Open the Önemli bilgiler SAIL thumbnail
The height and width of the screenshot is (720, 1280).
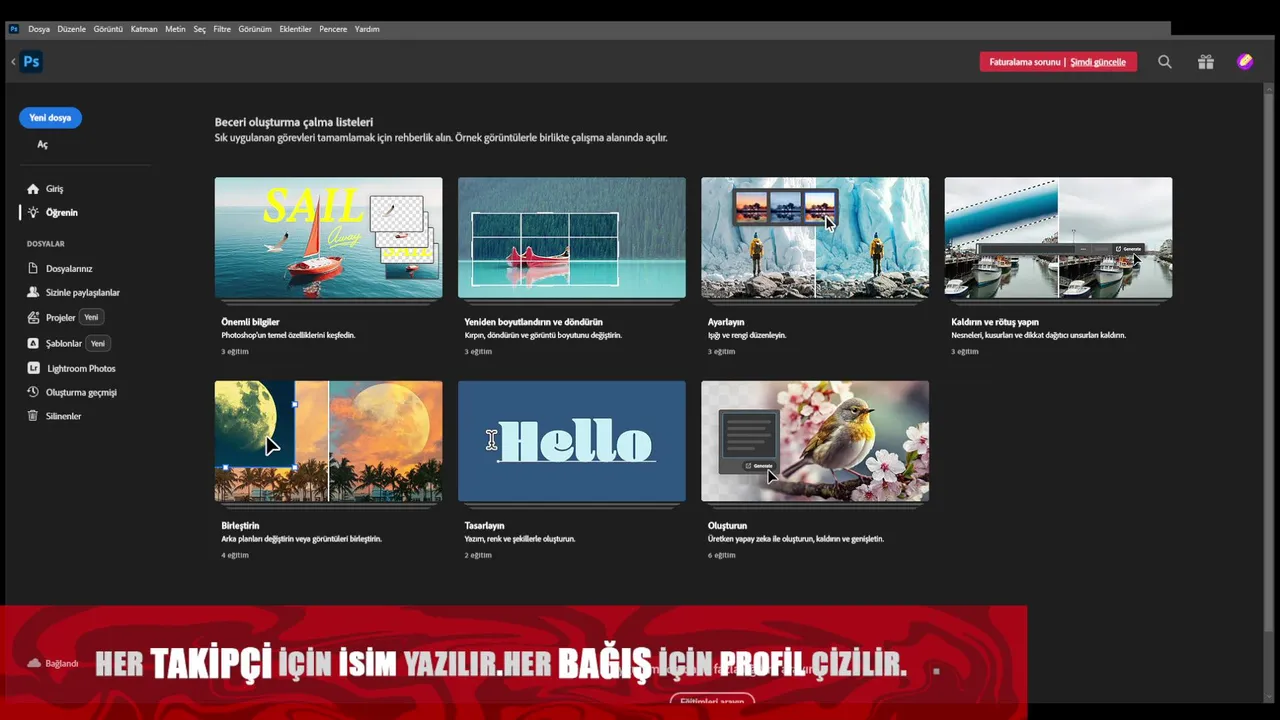pos(328,238)
